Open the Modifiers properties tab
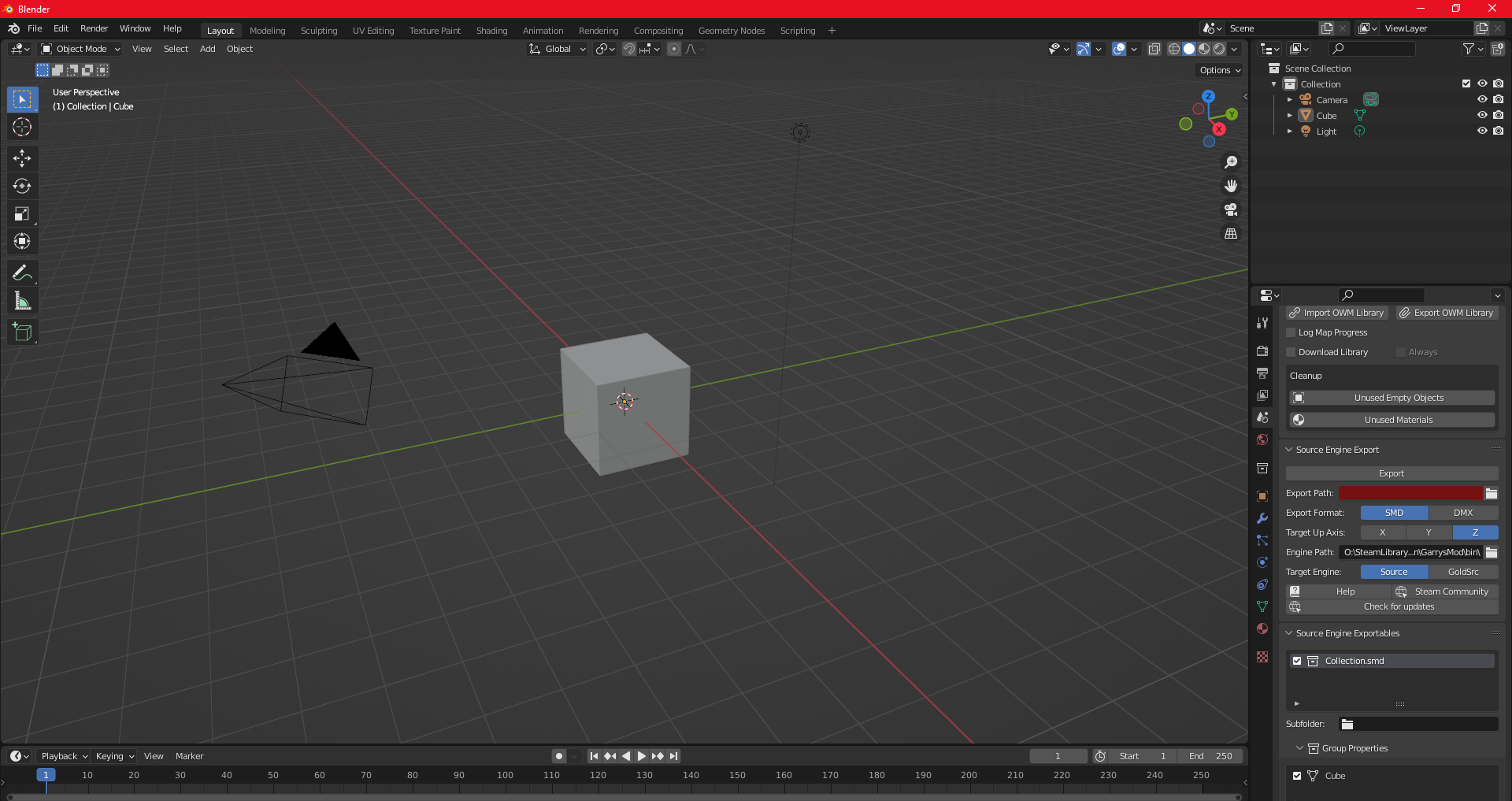Image resolution: width=1512 pixels, height=801 pixels. coord(1262,518)
